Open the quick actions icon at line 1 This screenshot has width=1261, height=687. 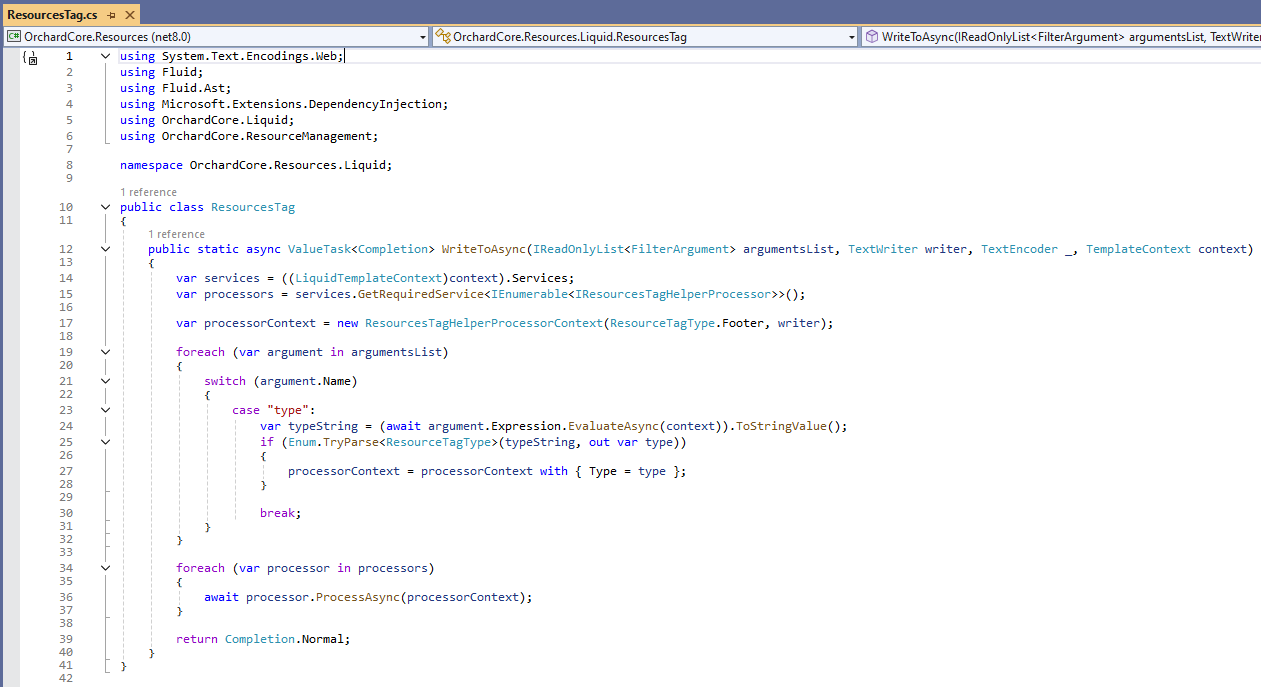coord(30,58)
